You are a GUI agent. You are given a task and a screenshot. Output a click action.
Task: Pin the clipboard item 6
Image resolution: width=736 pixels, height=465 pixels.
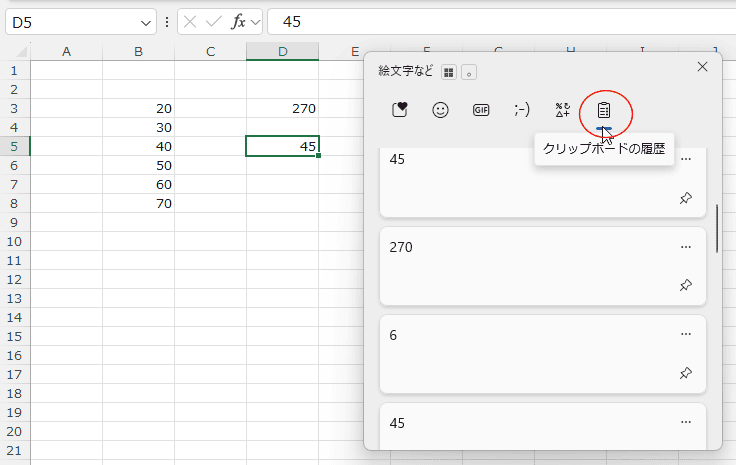point(685,373)
